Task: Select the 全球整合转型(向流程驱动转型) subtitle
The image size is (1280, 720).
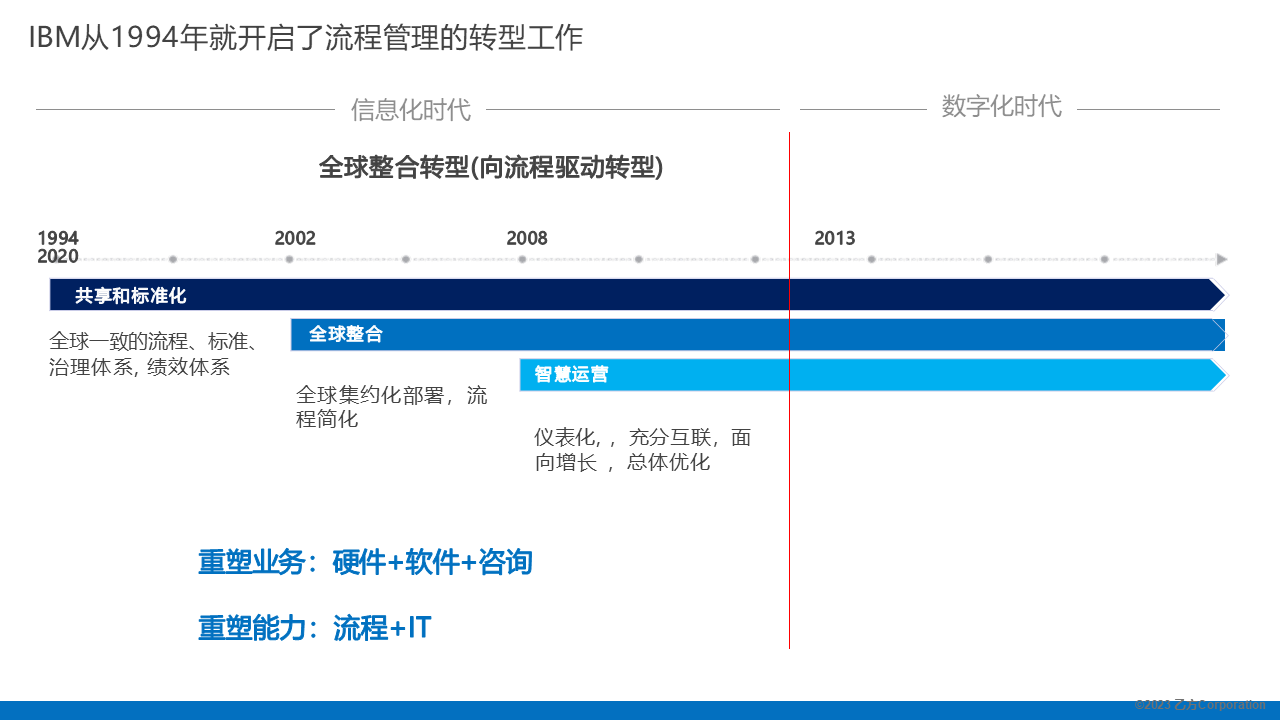Action: tap(491, 167)
